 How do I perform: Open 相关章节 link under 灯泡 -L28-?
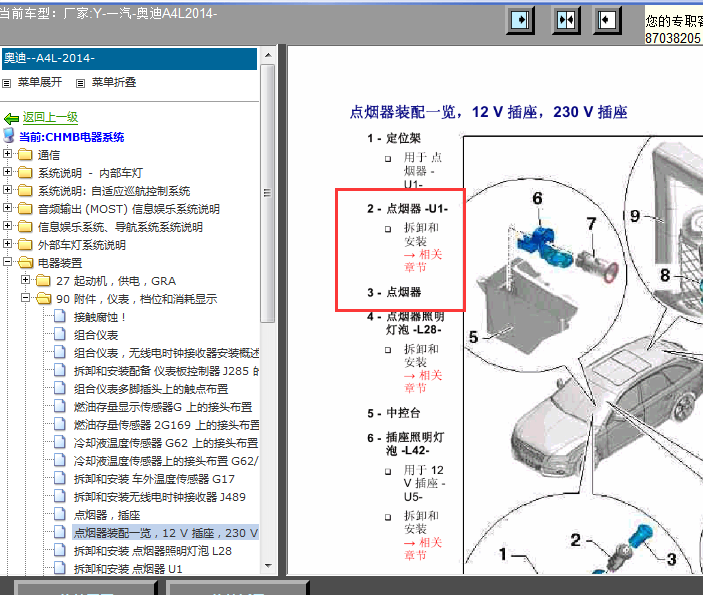coord(423,382)
